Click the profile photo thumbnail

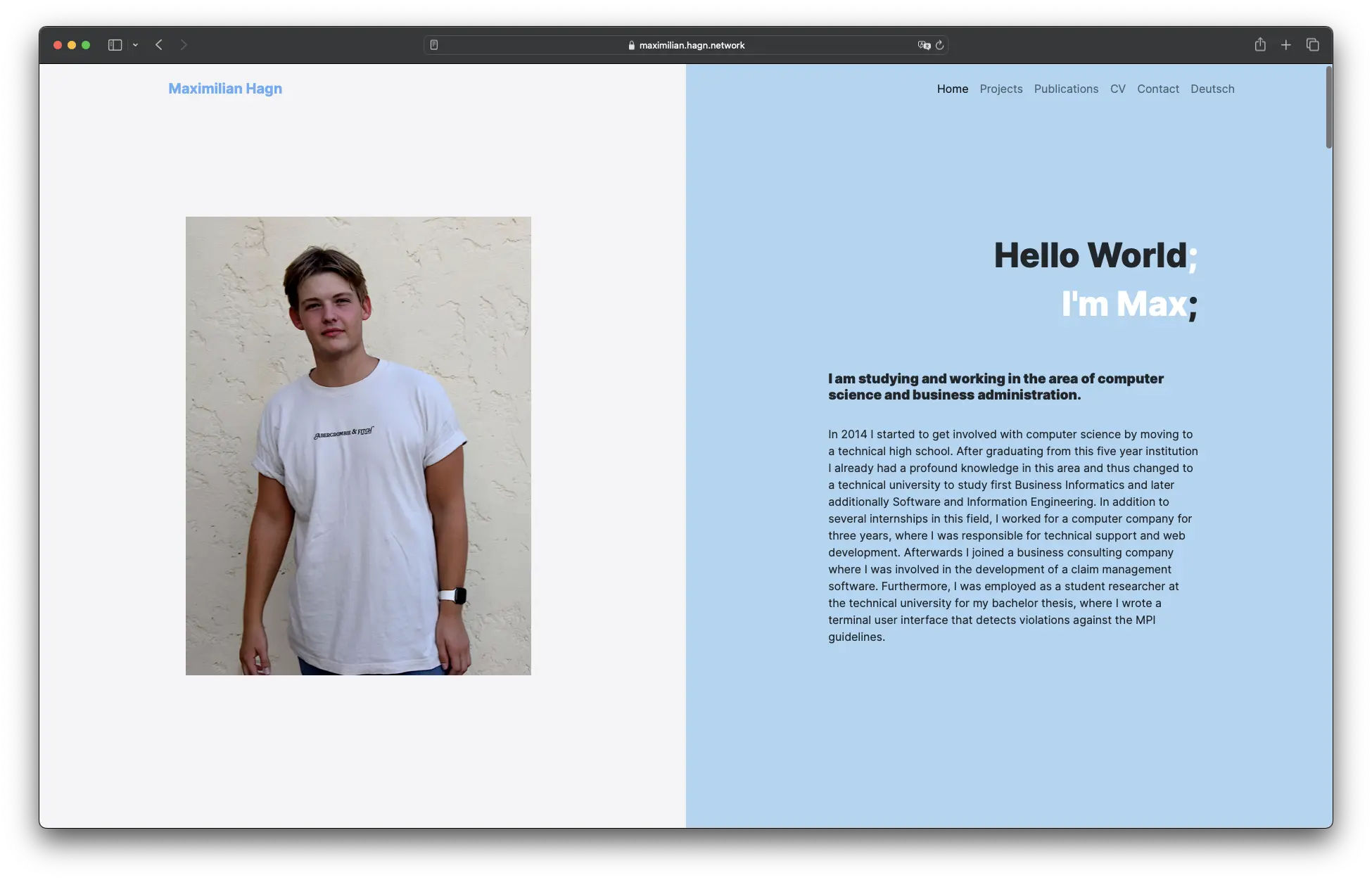(x=357, y=445)
